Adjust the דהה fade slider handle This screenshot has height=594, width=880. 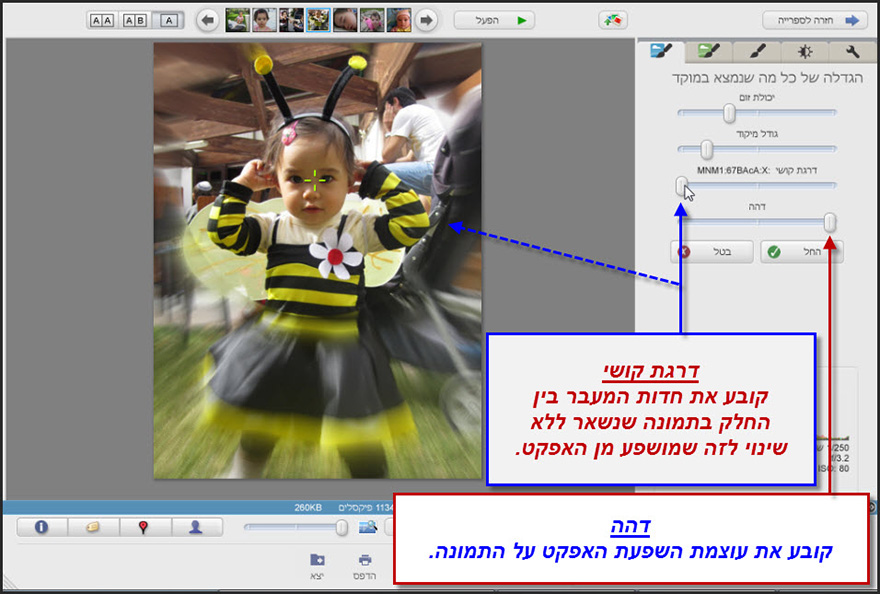[x=832, y=222]
